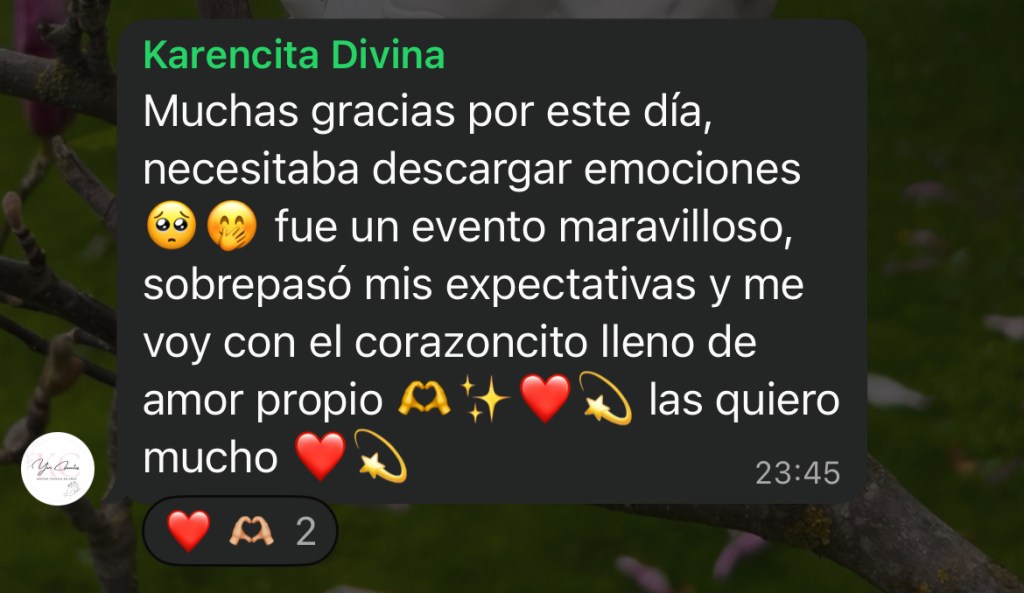1024x593 pixels.
Task: Click the red heart beside the sparkles emoji
Action: click(x=545, y=398)
